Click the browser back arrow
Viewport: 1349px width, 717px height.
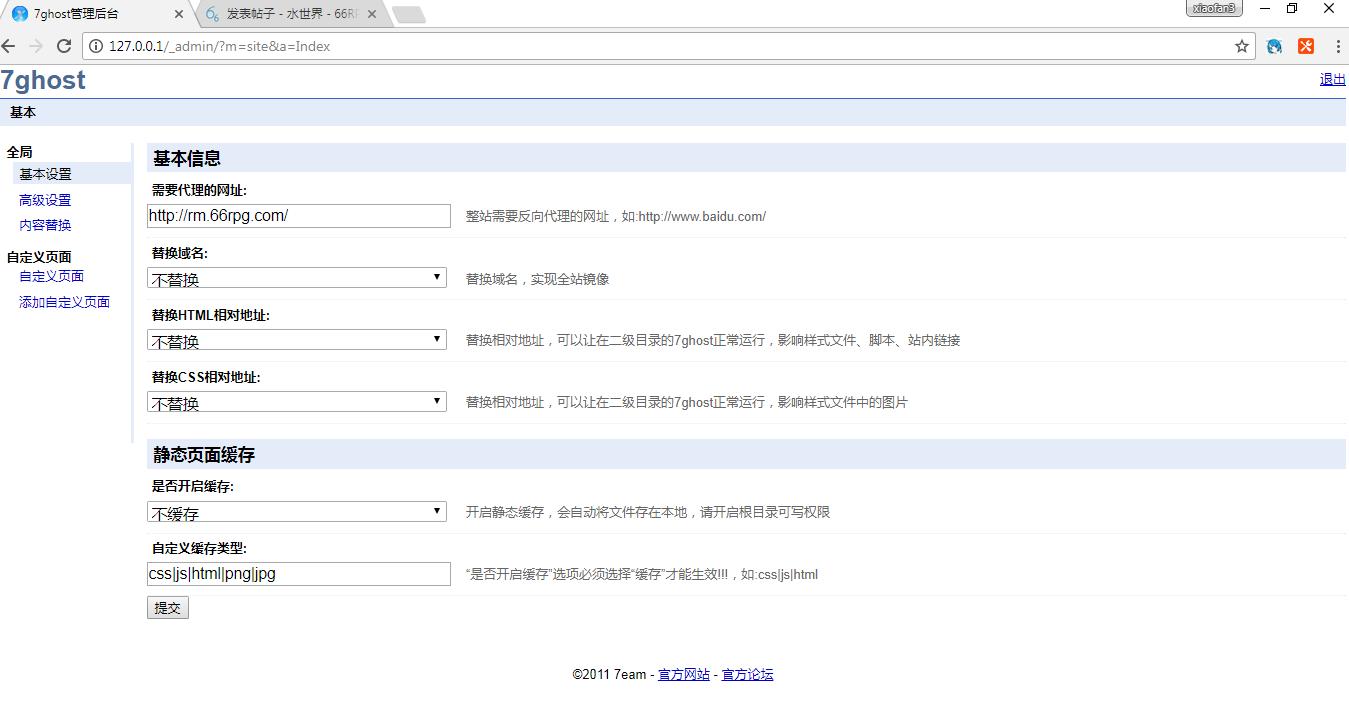9,46
